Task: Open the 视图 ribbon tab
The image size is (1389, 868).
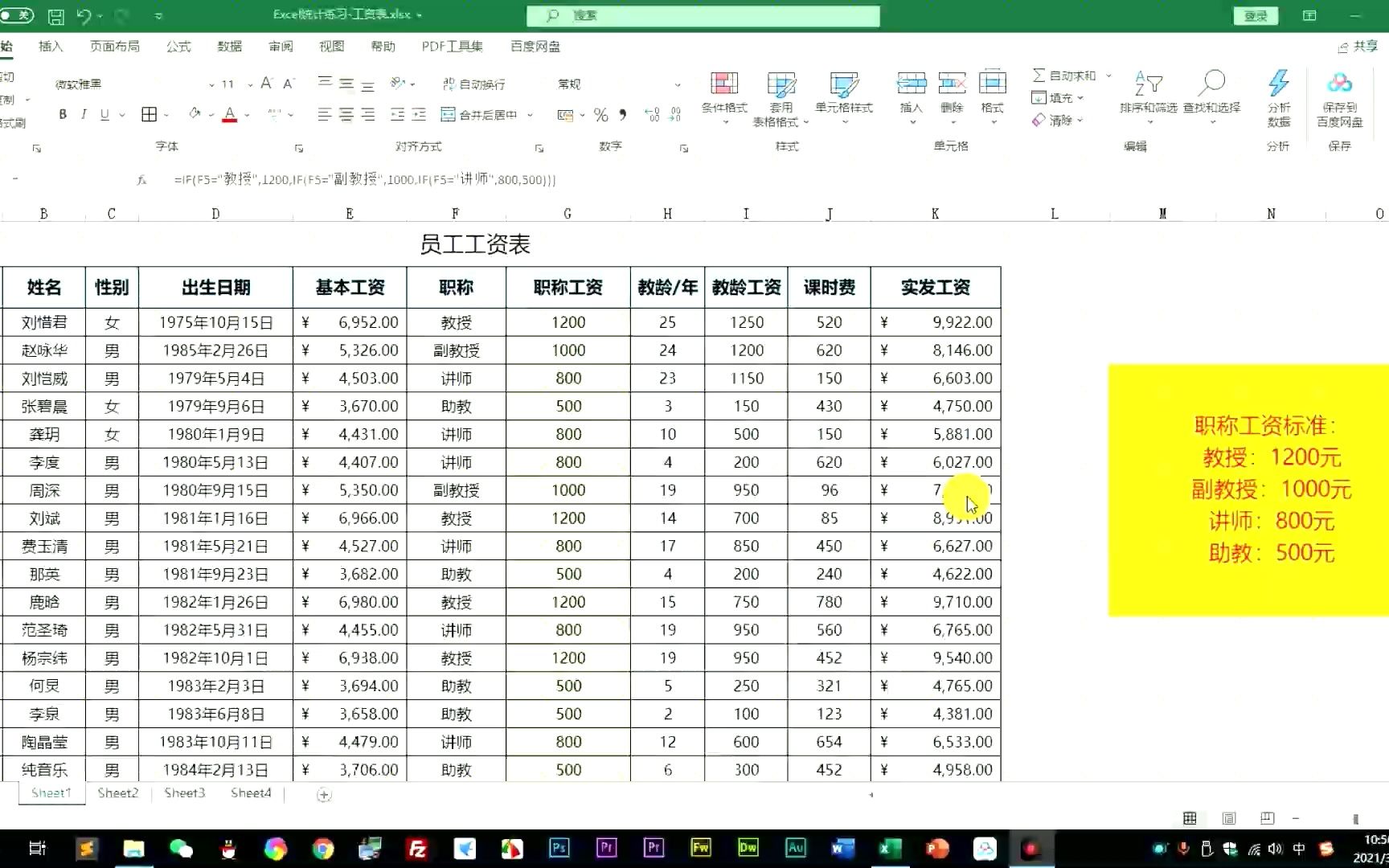Action: pyautogui.click(x=332, y=47)
